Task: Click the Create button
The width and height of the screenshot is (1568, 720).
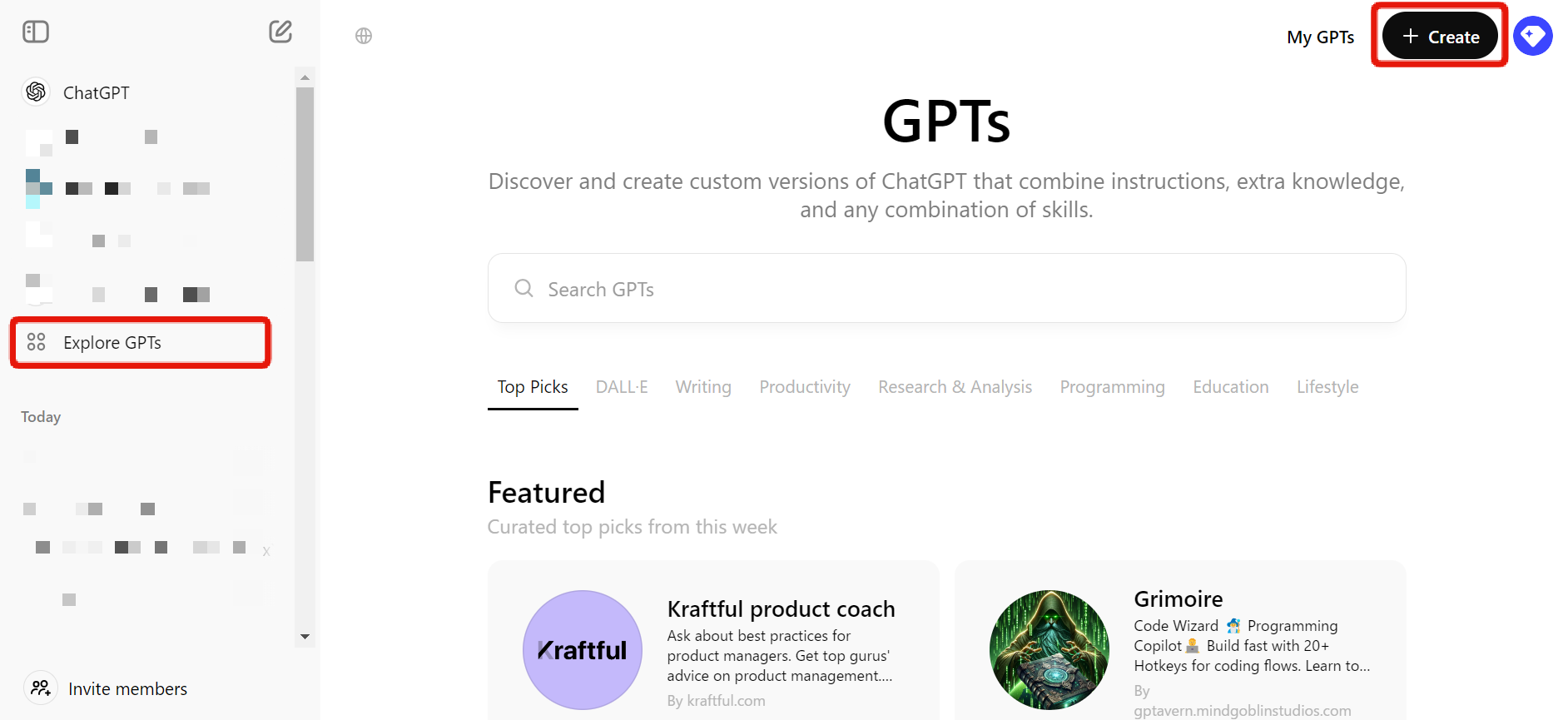Action: (1440, 36)
